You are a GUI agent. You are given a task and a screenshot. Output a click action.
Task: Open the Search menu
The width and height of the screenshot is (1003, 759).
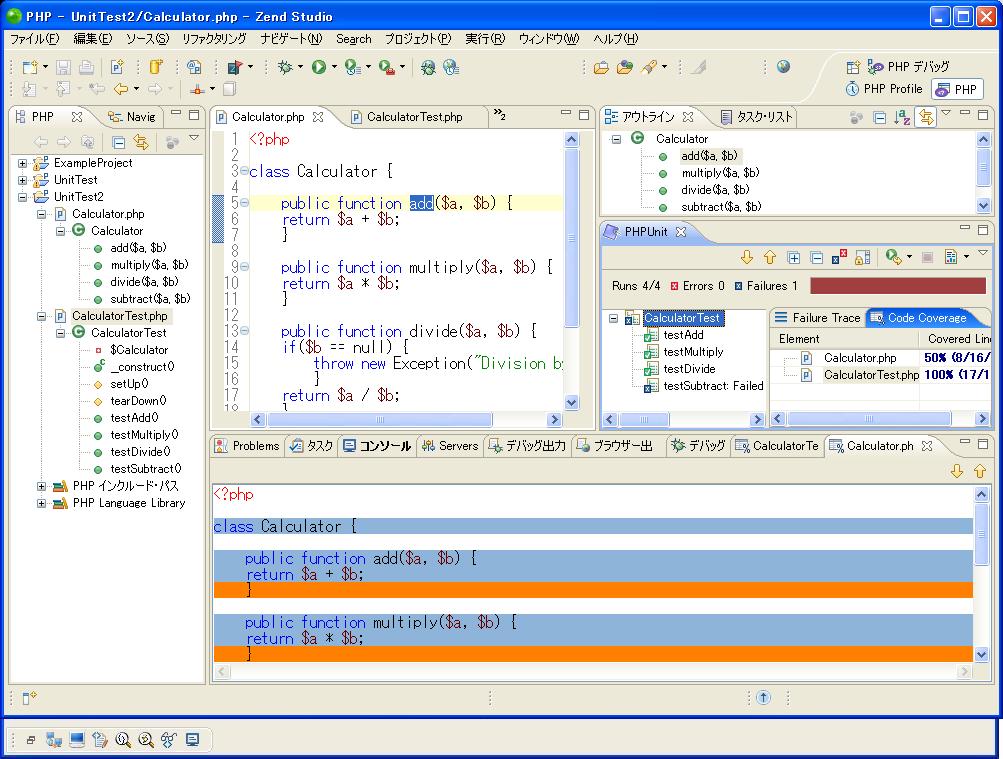353,39
